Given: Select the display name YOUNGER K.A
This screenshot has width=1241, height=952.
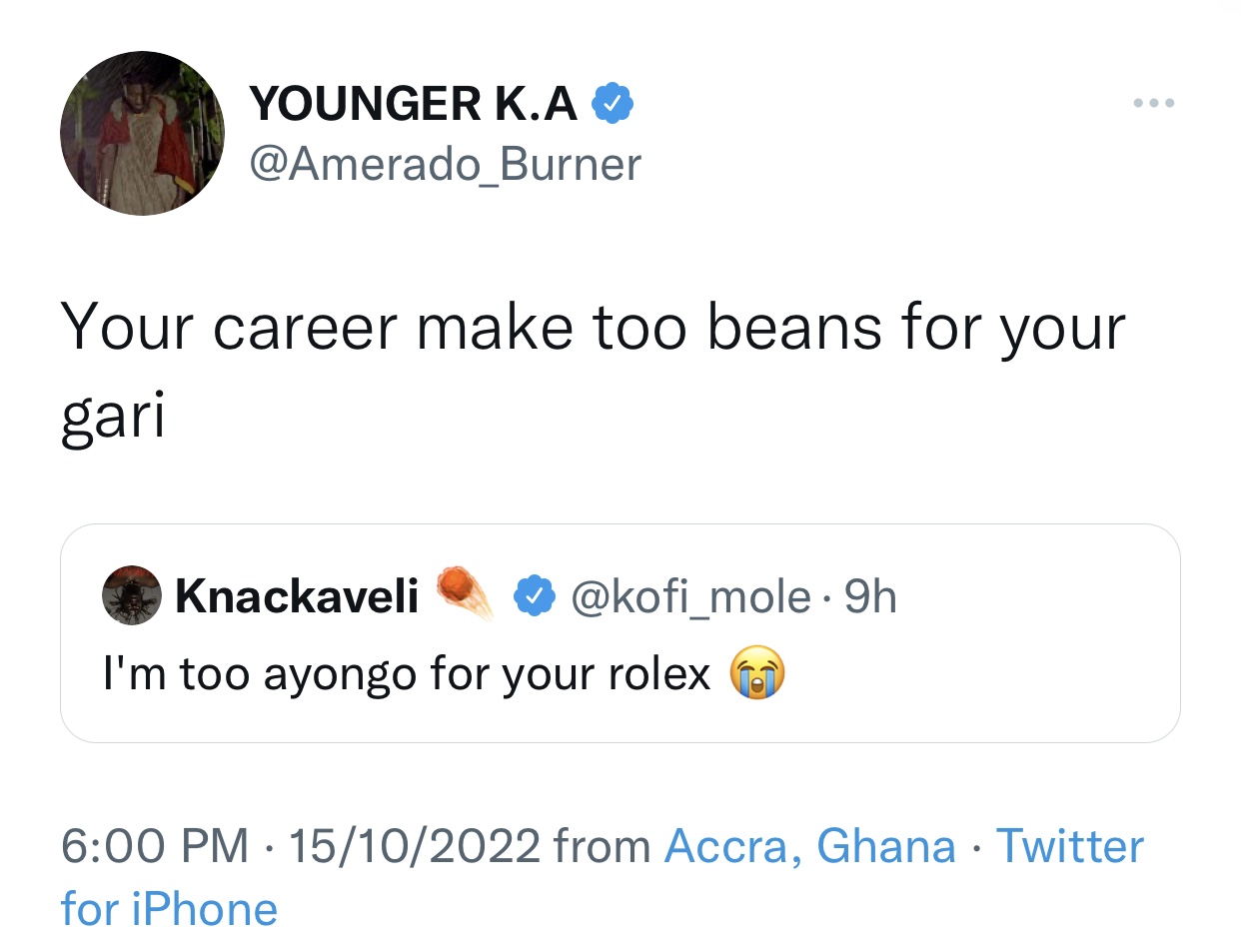Looking at the screenshot, I should pyautogui.click(x=415, y=102).
